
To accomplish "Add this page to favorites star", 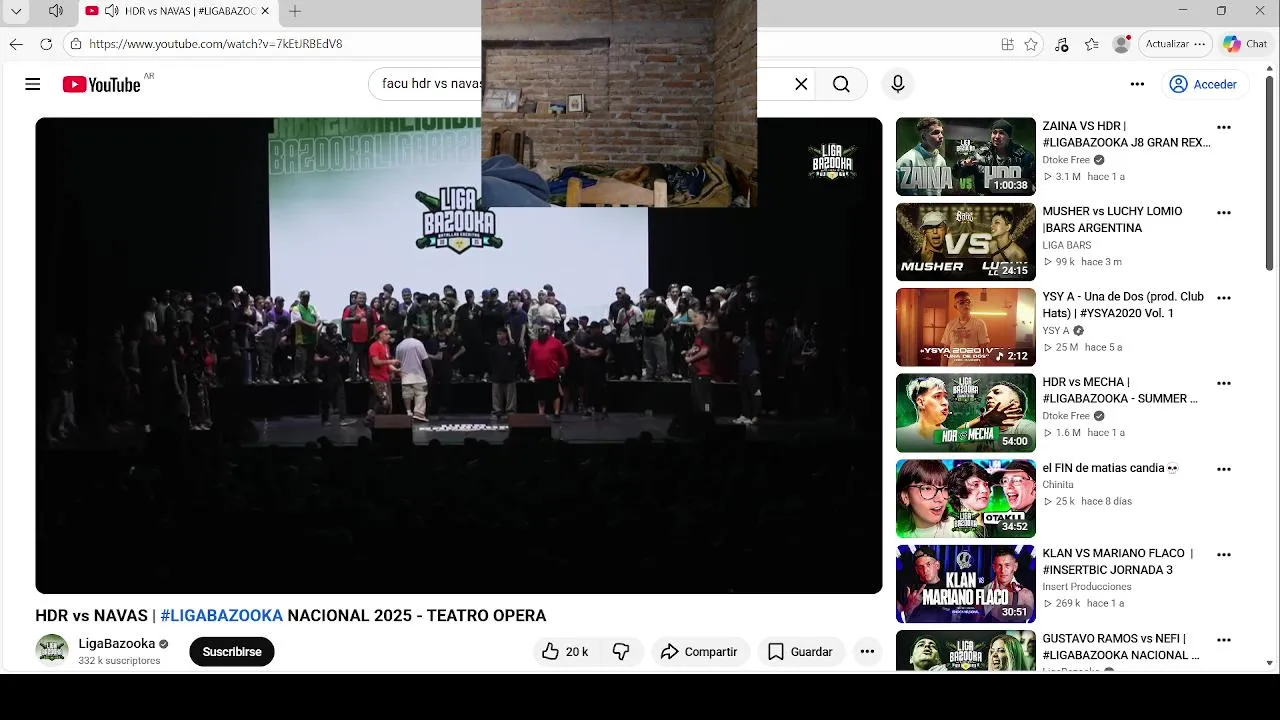I will pos(1031,44).
